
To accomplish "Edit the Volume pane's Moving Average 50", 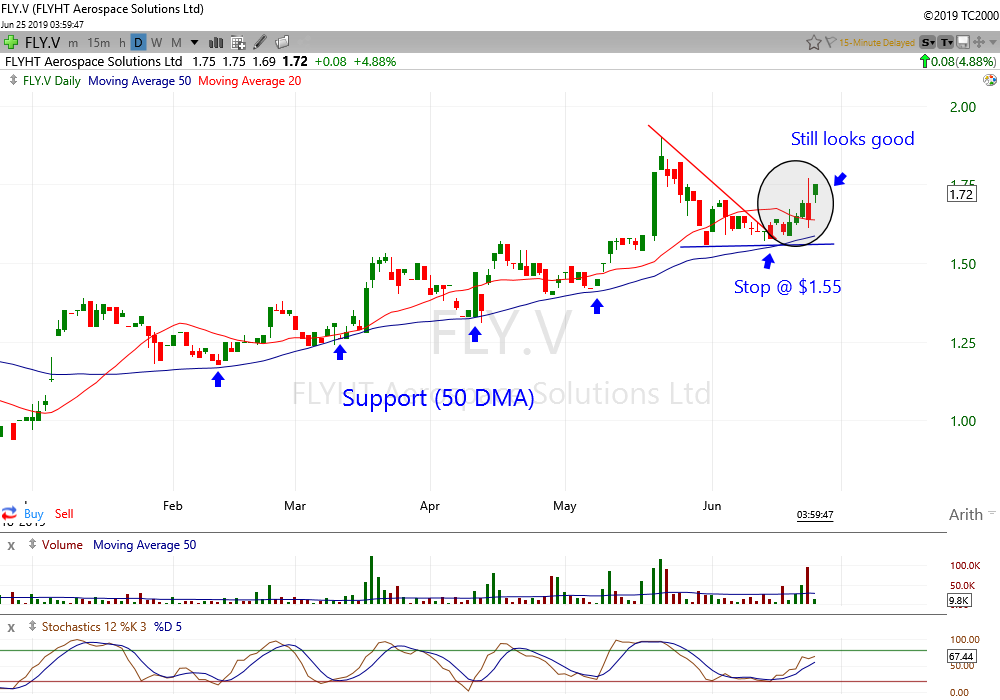I will tap(145, 545).
